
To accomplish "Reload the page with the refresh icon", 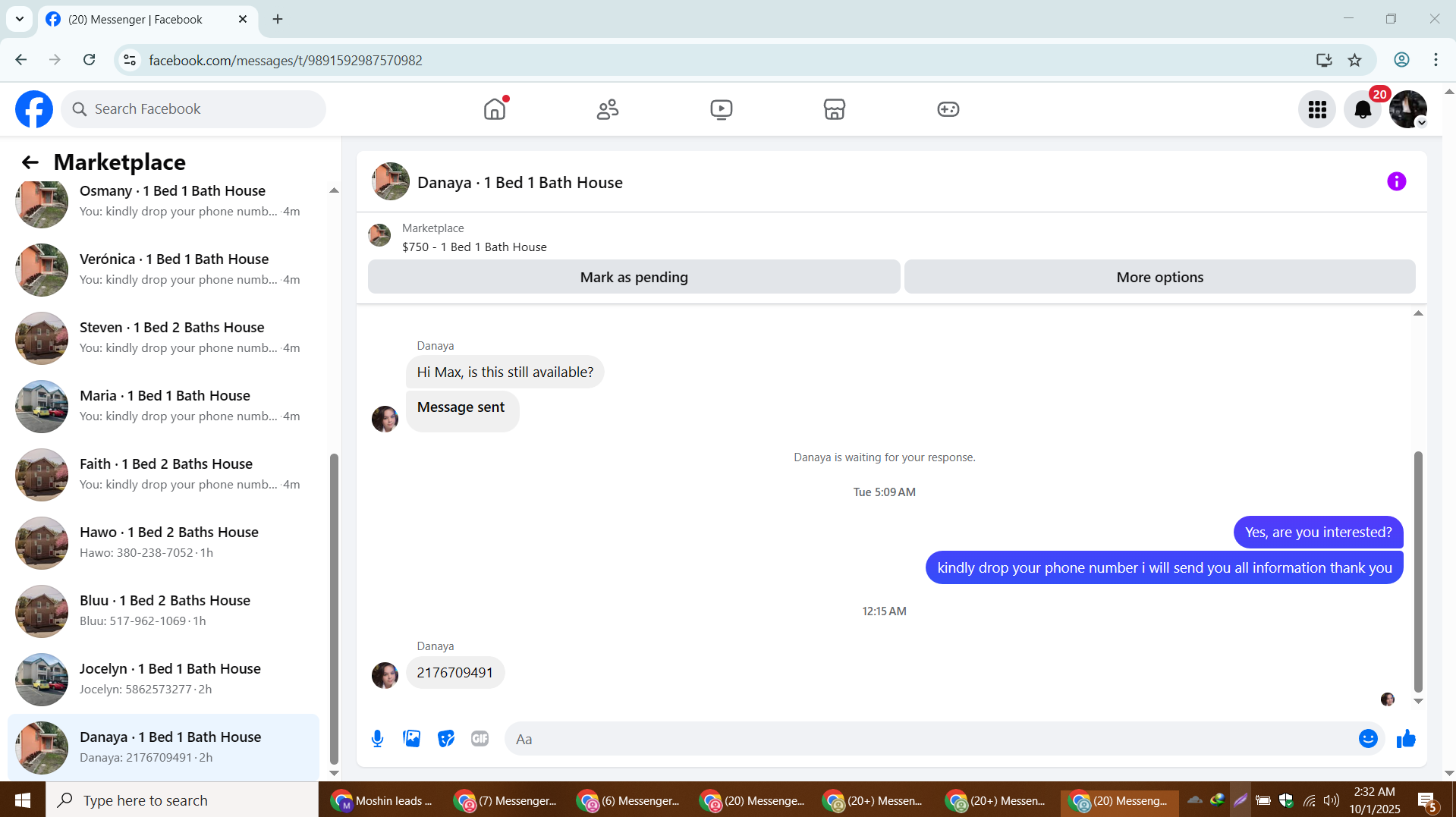I will point(90,60).
